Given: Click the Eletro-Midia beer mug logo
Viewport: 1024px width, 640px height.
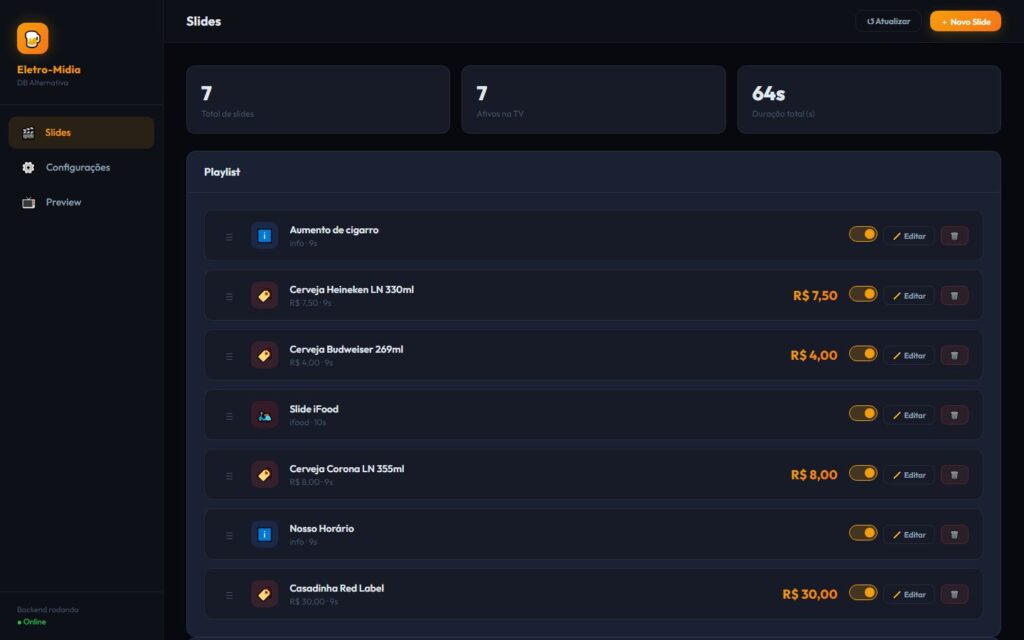Looking at the screenshot, I should click(33, 39).
